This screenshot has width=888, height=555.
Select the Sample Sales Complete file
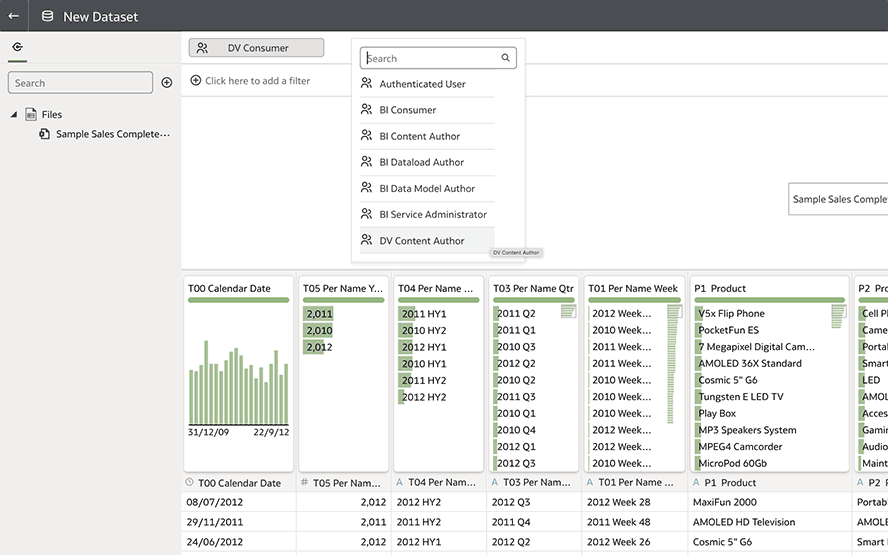click(112, 134)
